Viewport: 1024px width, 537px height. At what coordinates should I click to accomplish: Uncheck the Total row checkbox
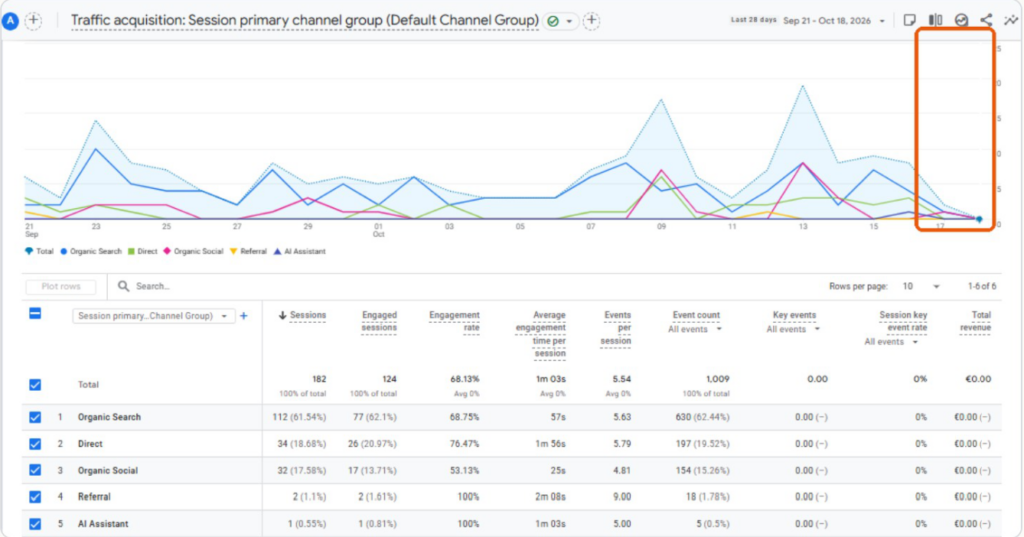(x=35, y=385)
